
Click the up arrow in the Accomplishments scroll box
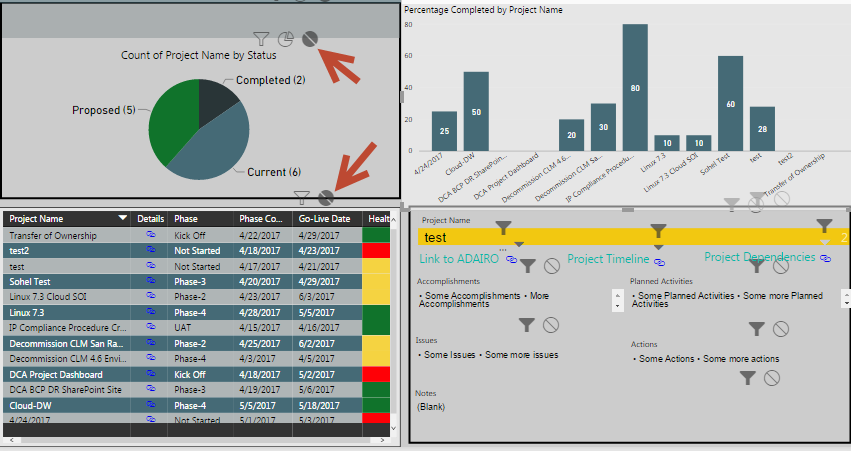pyautogui.click(x=617, y=296)
